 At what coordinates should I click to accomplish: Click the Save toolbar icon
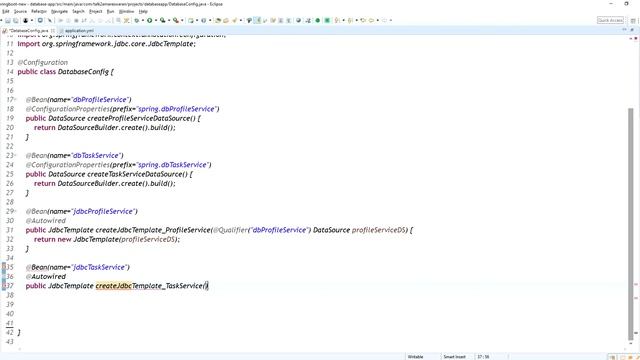pos(8,20)
